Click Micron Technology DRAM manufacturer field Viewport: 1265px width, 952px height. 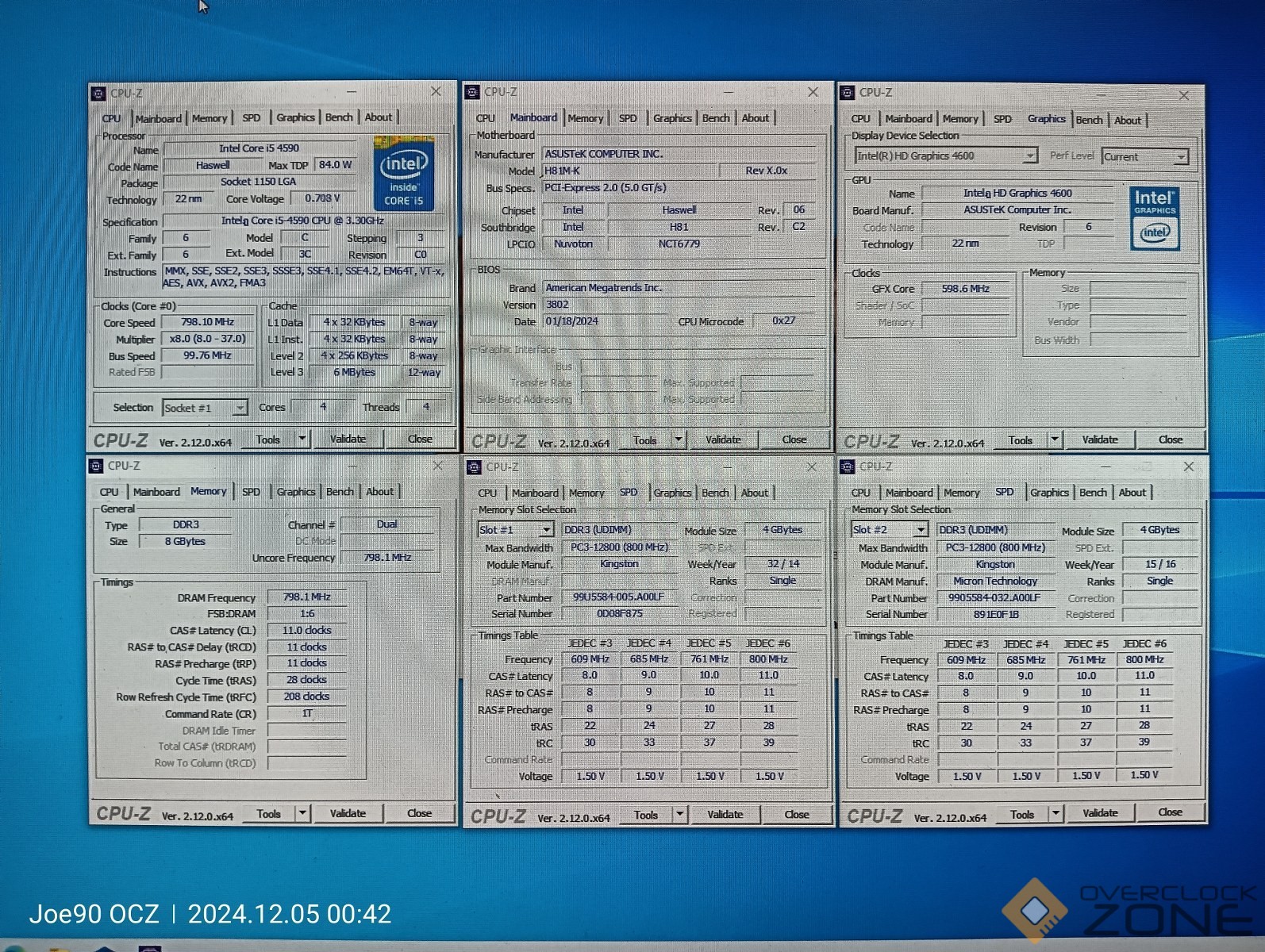coord(996,581)
